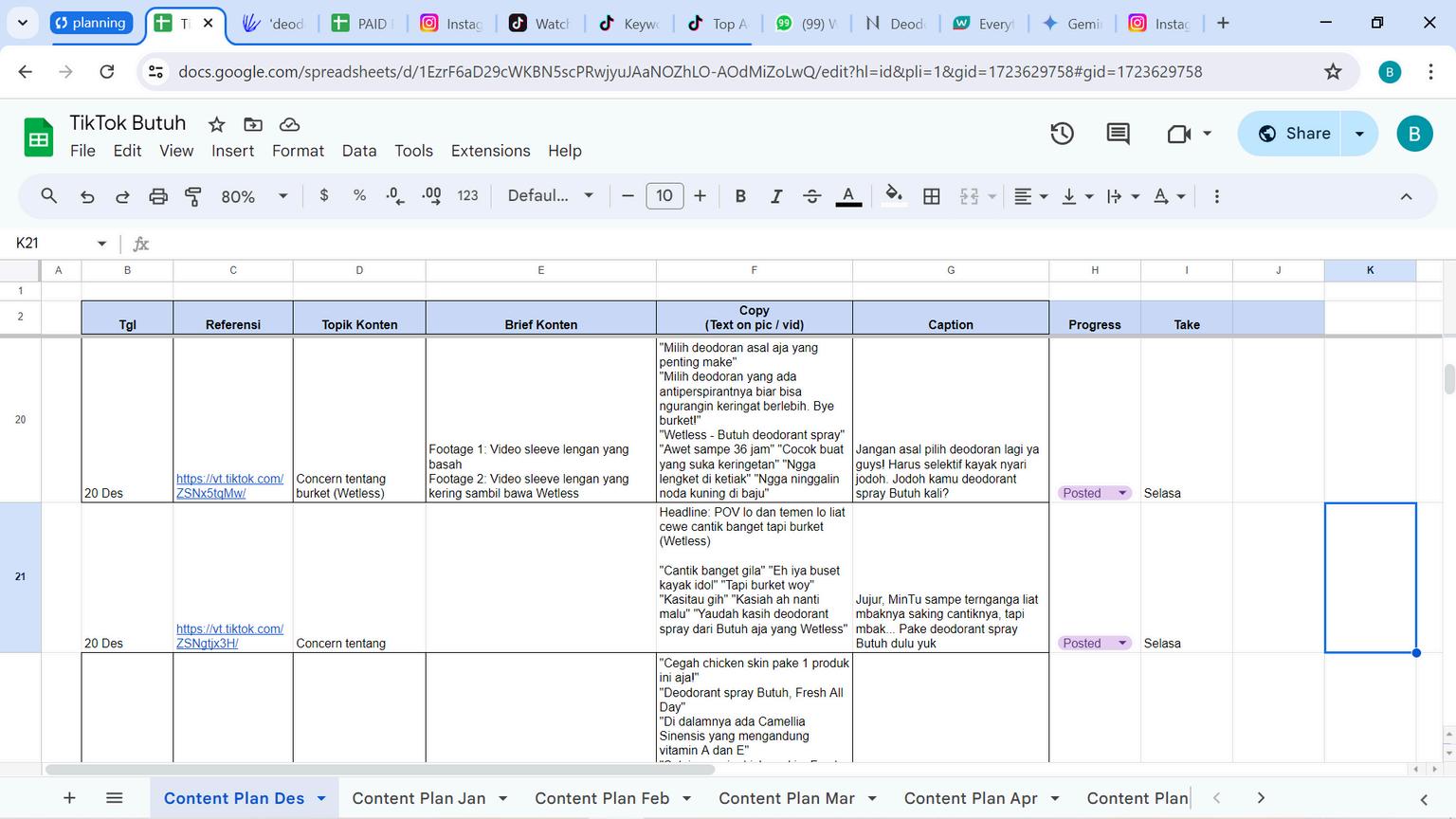The image size is (1456, 819).
Task: Increase decimal places
Action: (431, 196)
